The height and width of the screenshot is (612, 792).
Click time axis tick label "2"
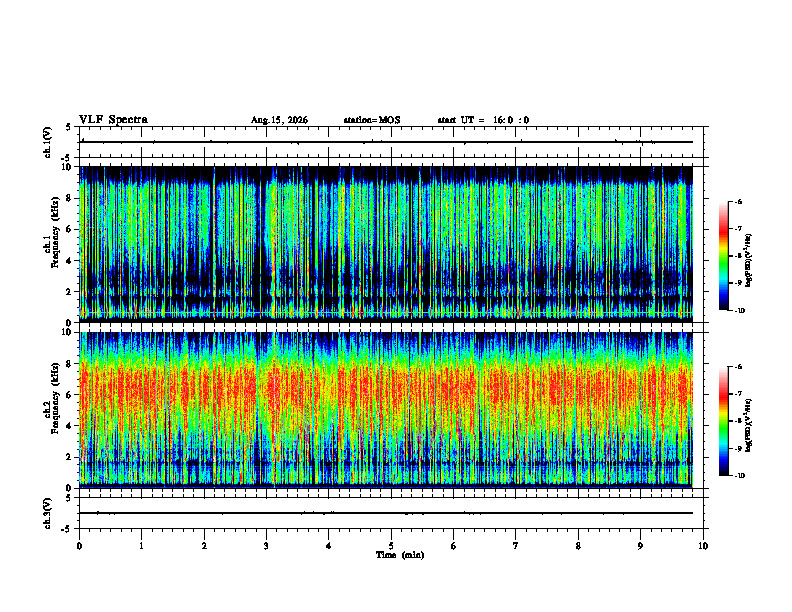[204, 546]
